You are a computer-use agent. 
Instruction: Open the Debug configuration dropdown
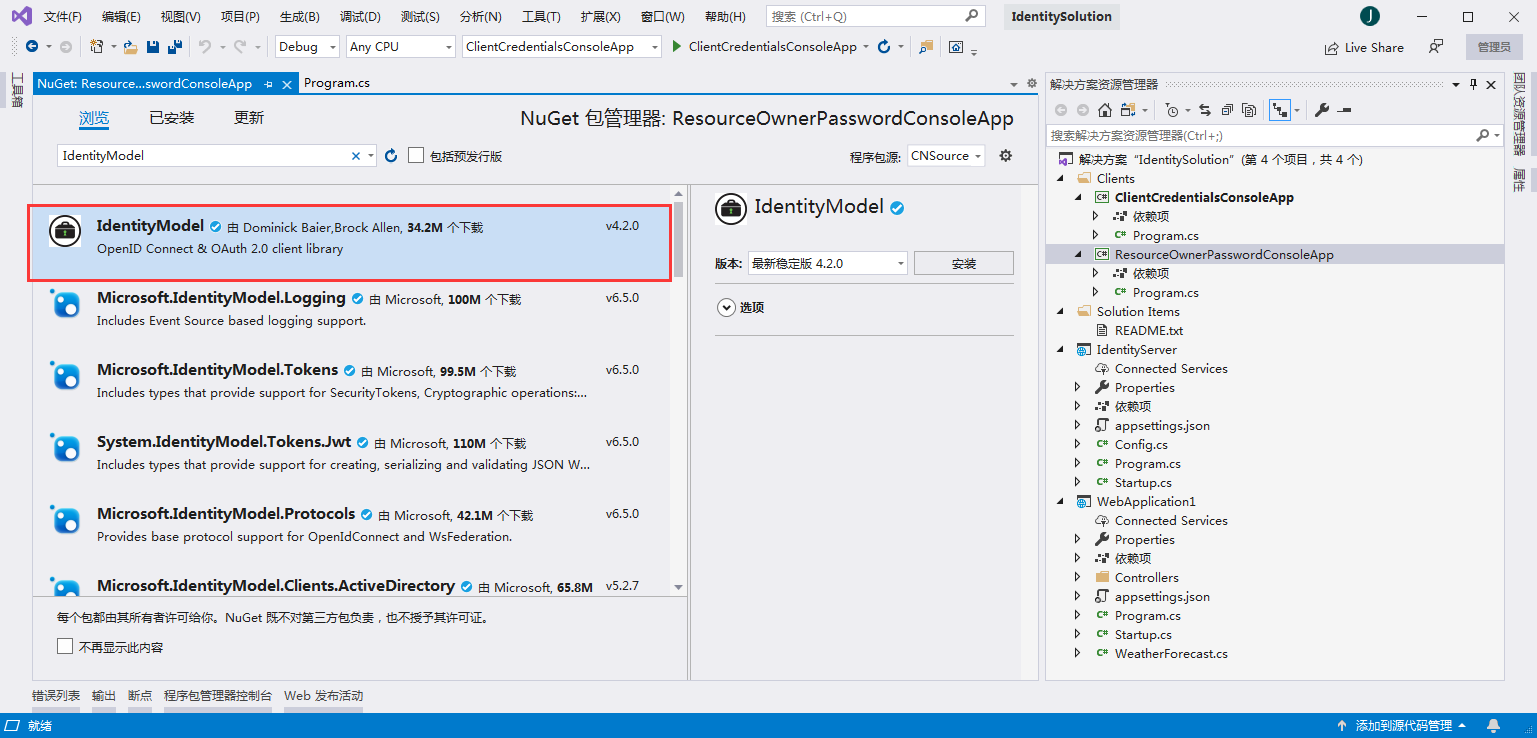pyautogui.click(x=308, y=46)
